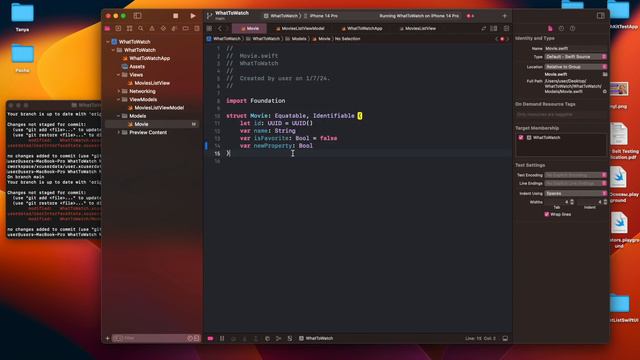This screenshot has width=640, height=360.
Task: Switch to the WhatToWatchApp tab
Action: point(362,29)
